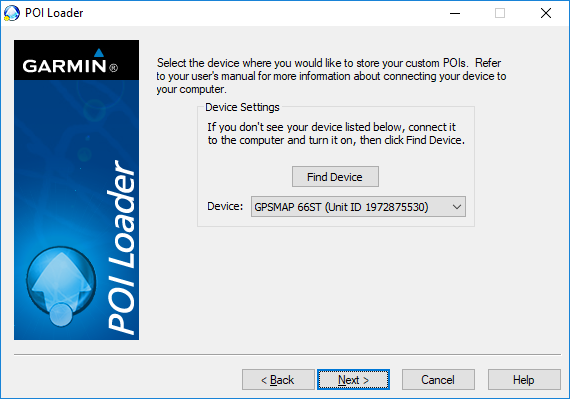Click the greyed-out maximize window icon

(500, 13)
